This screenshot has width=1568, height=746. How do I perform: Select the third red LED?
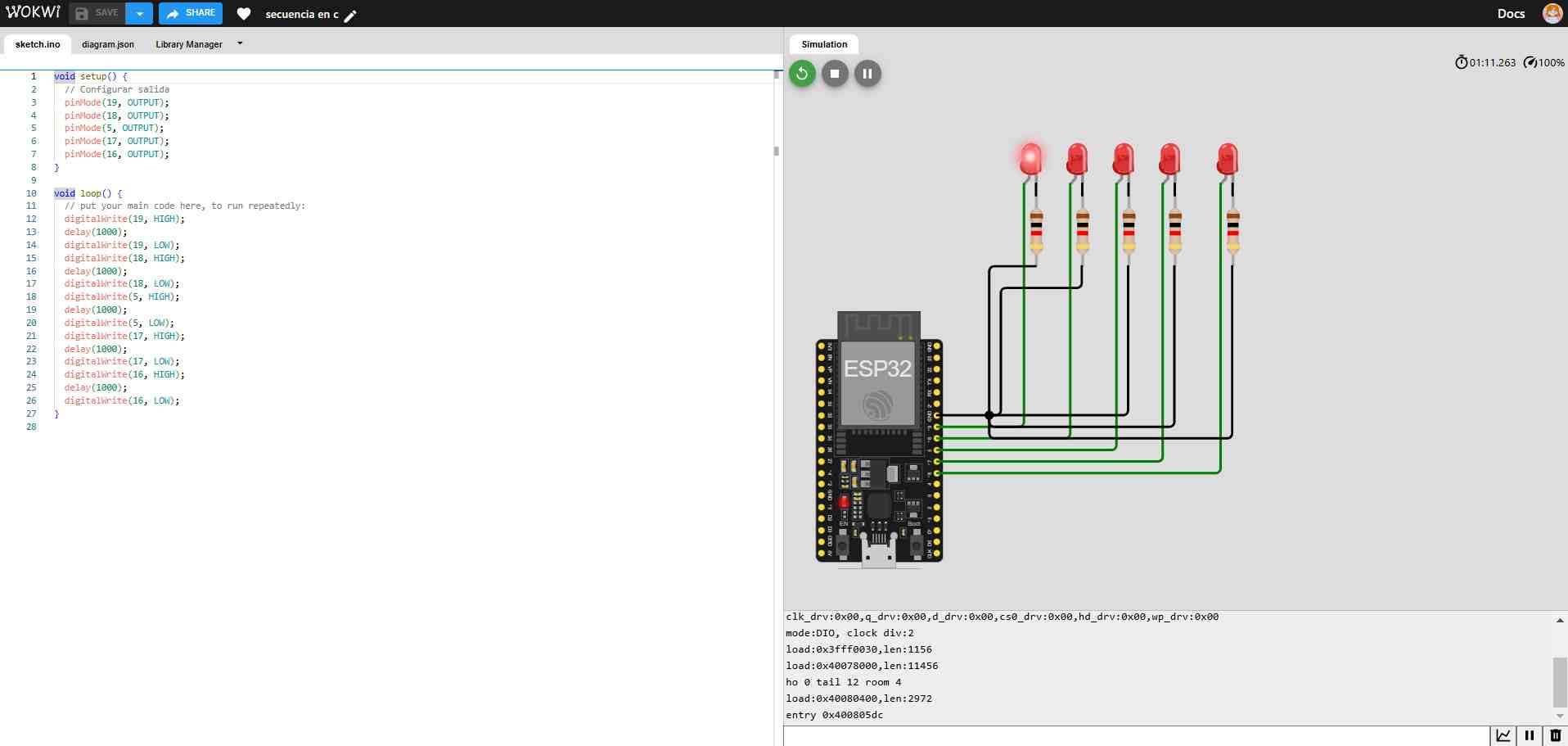pos(1123,159)
